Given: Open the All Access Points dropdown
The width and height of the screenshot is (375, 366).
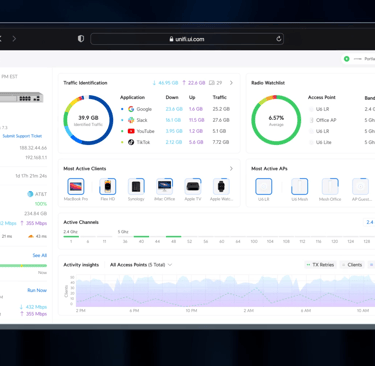Looking at the screenshot, I should 141,265.
